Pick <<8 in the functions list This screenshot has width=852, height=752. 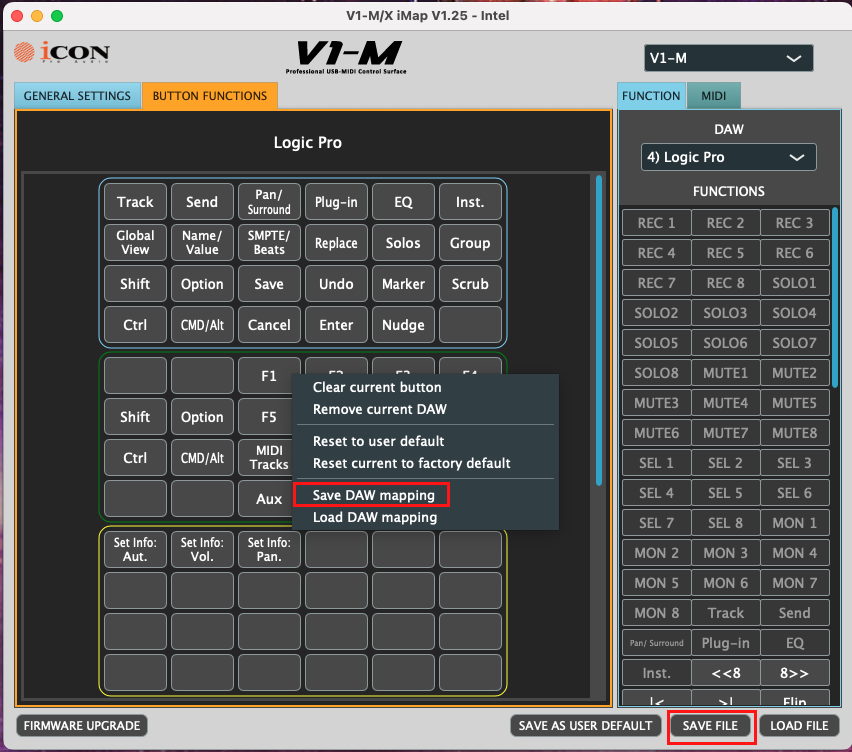[725, 673]
